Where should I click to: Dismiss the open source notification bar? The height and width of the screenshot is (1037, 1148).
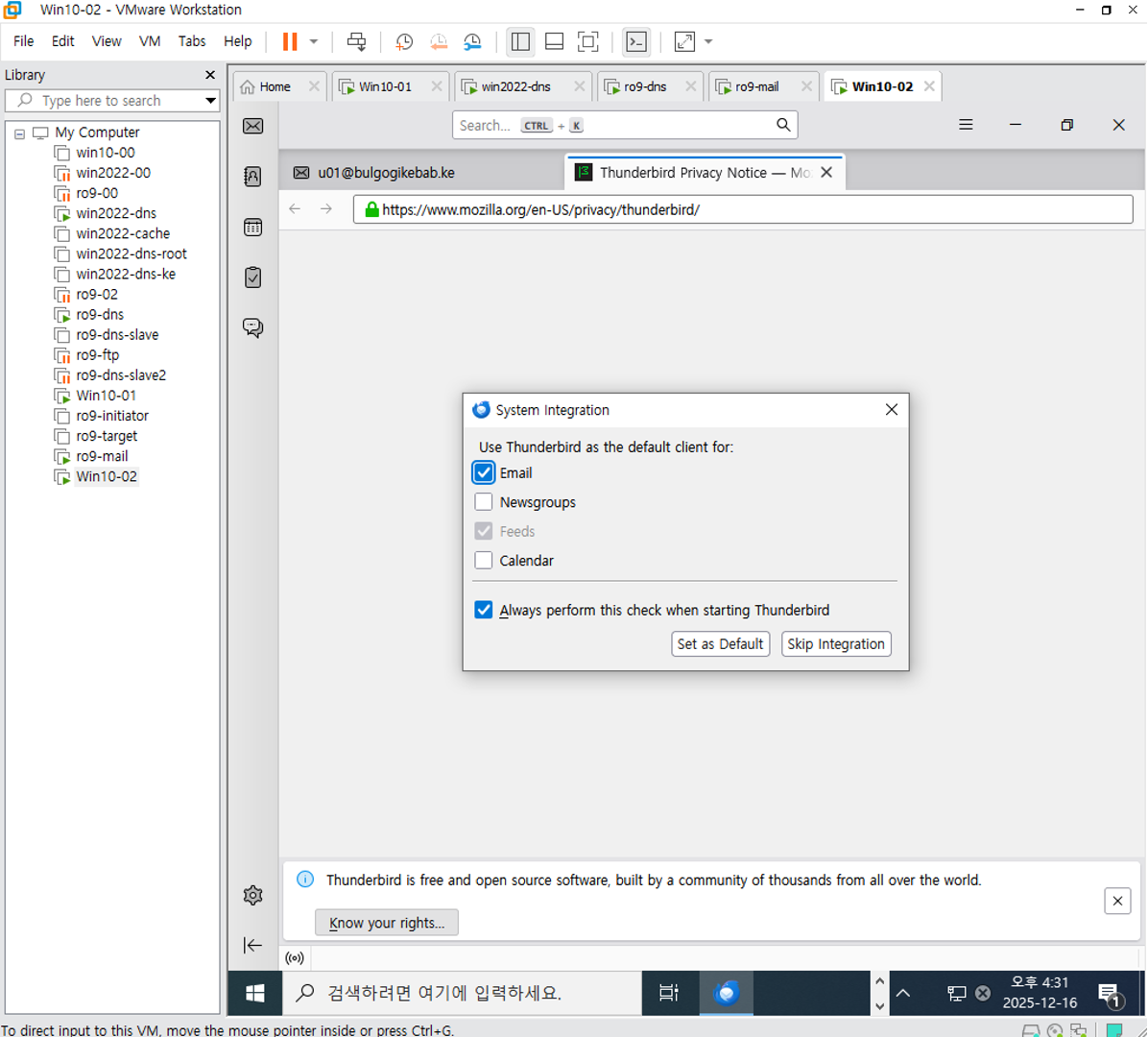click(x=1117, y=901)
